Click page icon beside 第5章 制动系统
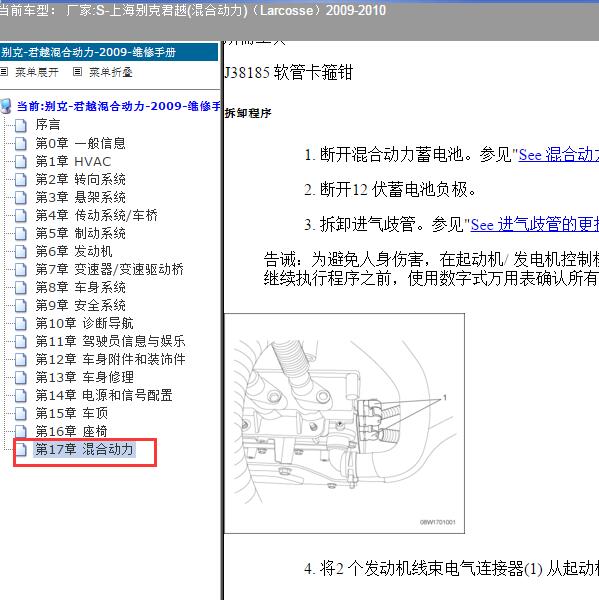The width and height of the screenshot is (599, 600). 21,233
